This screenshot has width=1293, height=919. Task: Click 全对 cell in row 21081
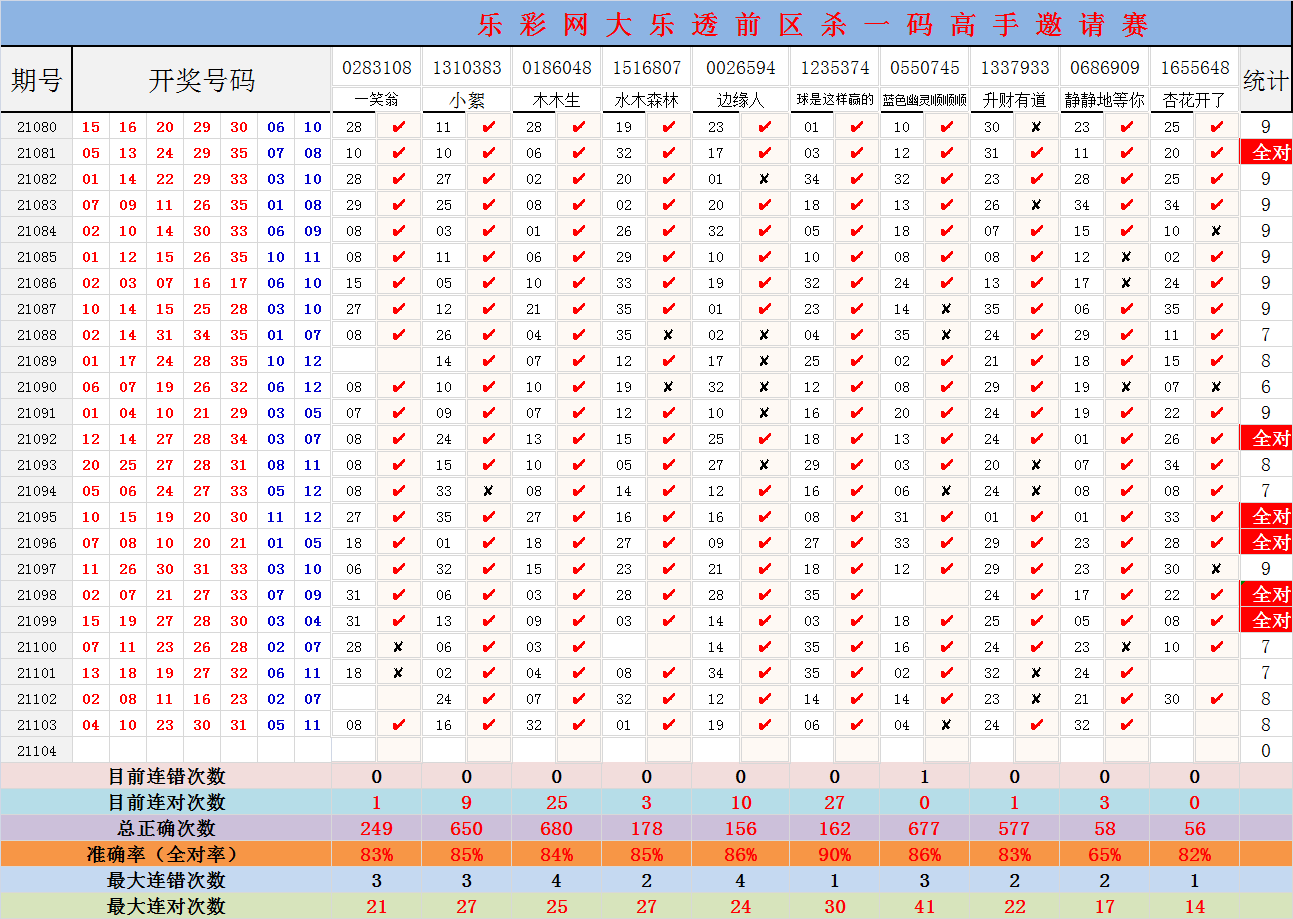[x=1266, y=153]
